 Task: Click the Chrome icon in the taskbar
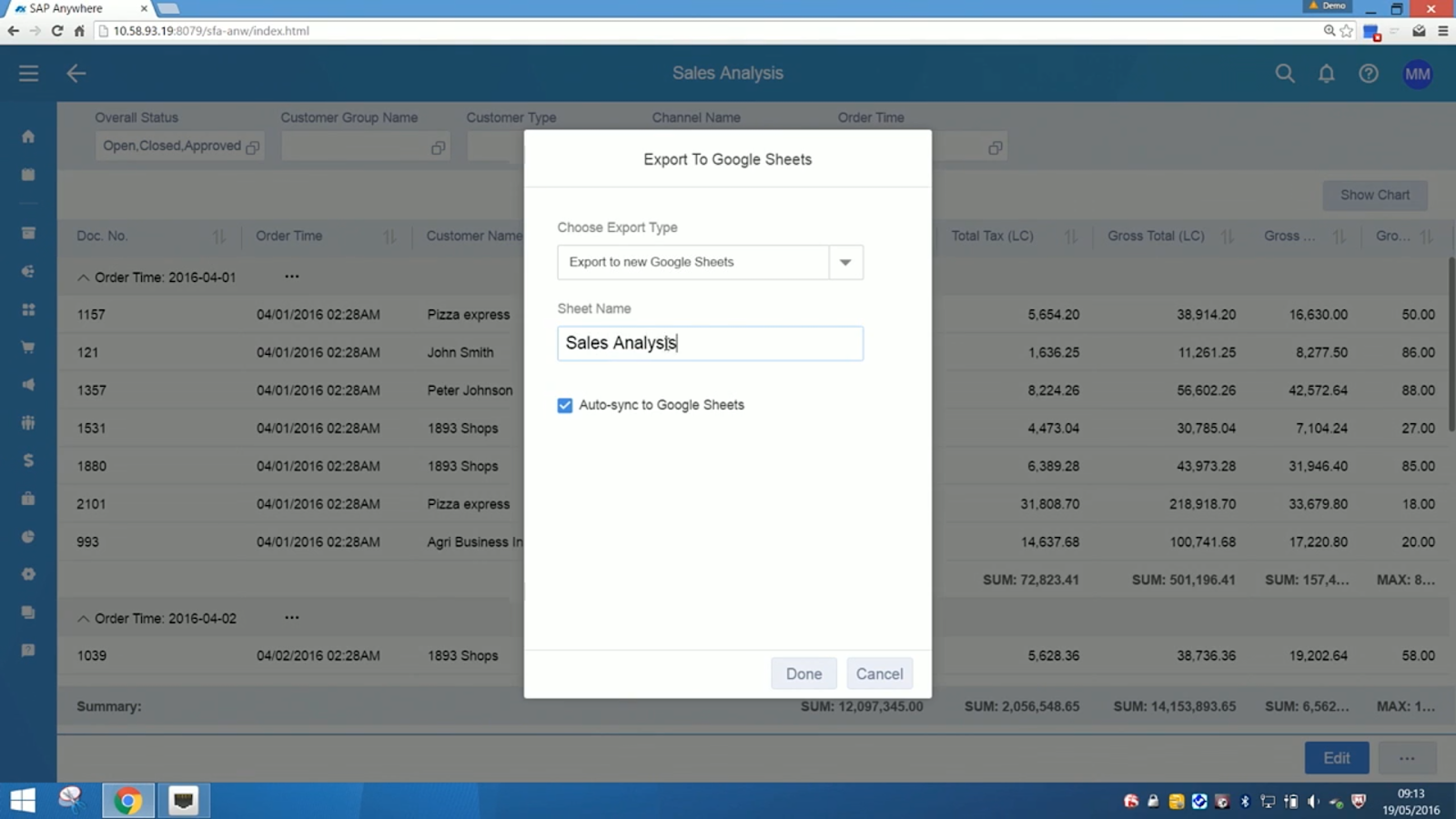click(128, 800)
